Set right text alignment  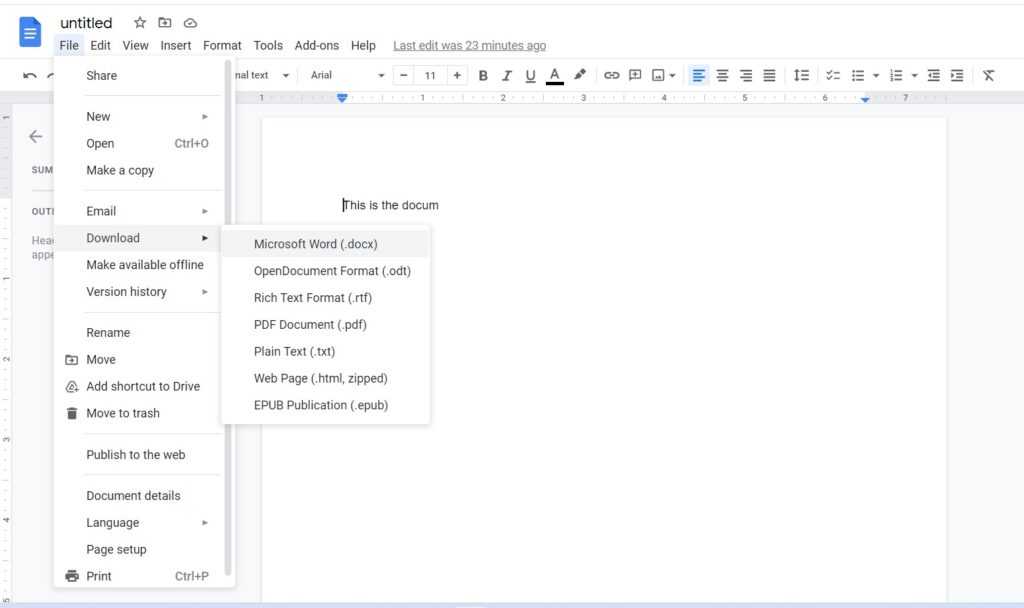pos(746,76)
